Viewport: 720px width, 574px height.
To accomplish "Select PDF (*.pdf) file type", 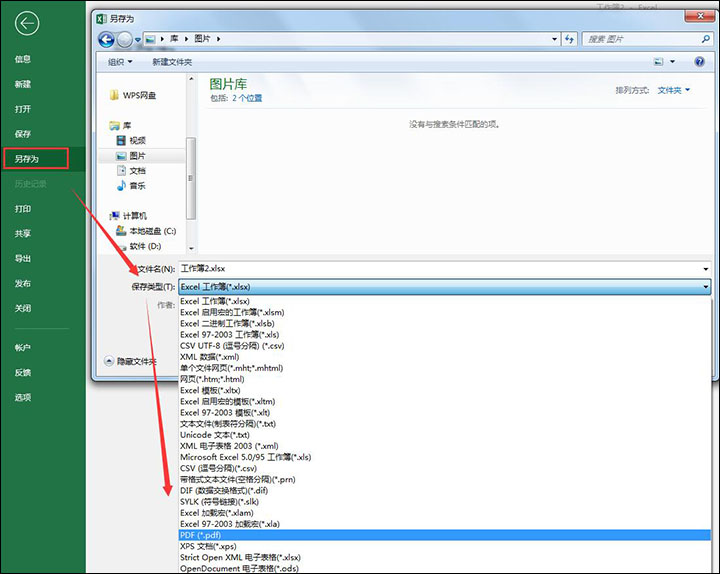I will coord(444,535).
